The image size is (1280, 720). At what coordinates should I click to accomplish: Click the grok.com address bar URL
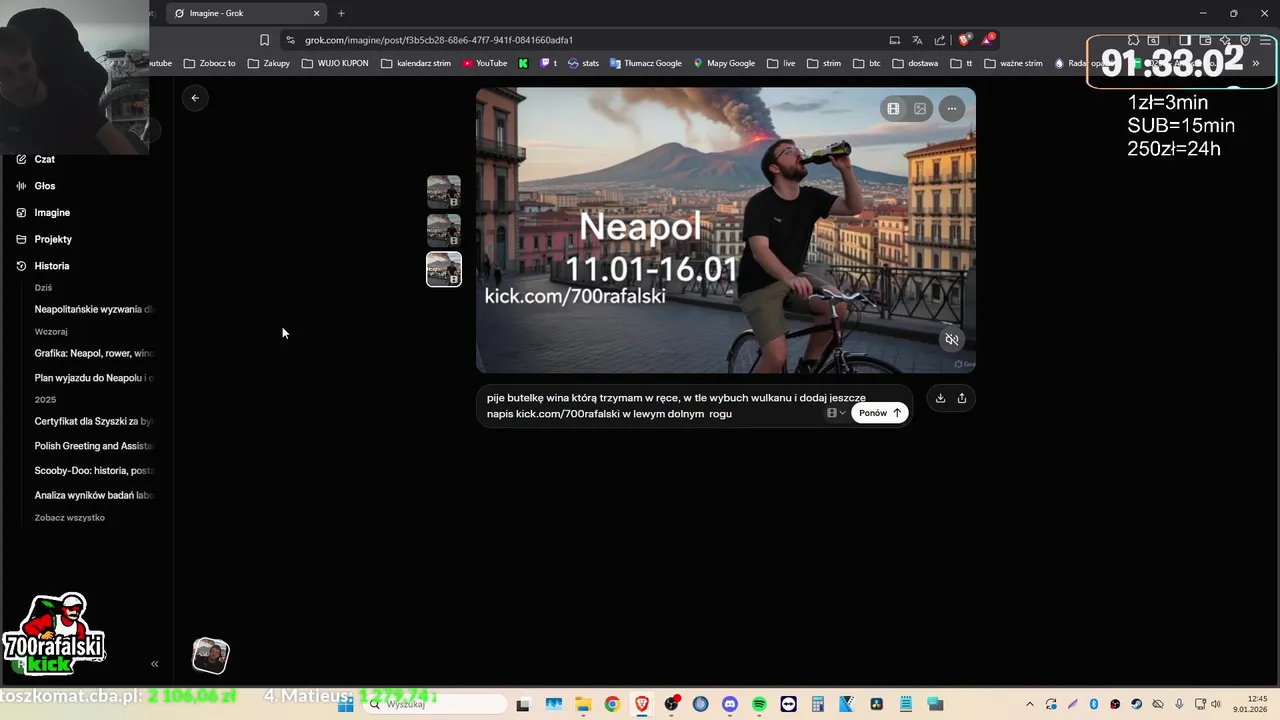pyautogui.click(x=439, y=40)
